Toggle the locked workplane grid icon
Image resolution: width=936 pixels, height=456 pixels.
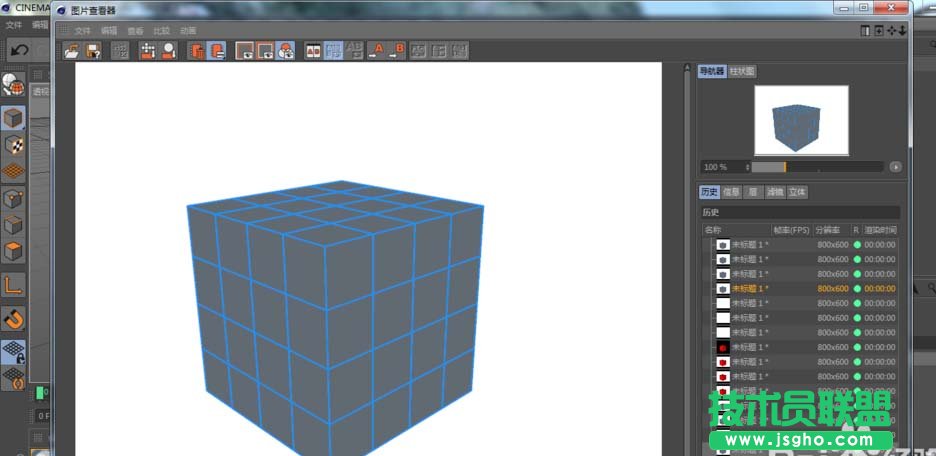14,351
